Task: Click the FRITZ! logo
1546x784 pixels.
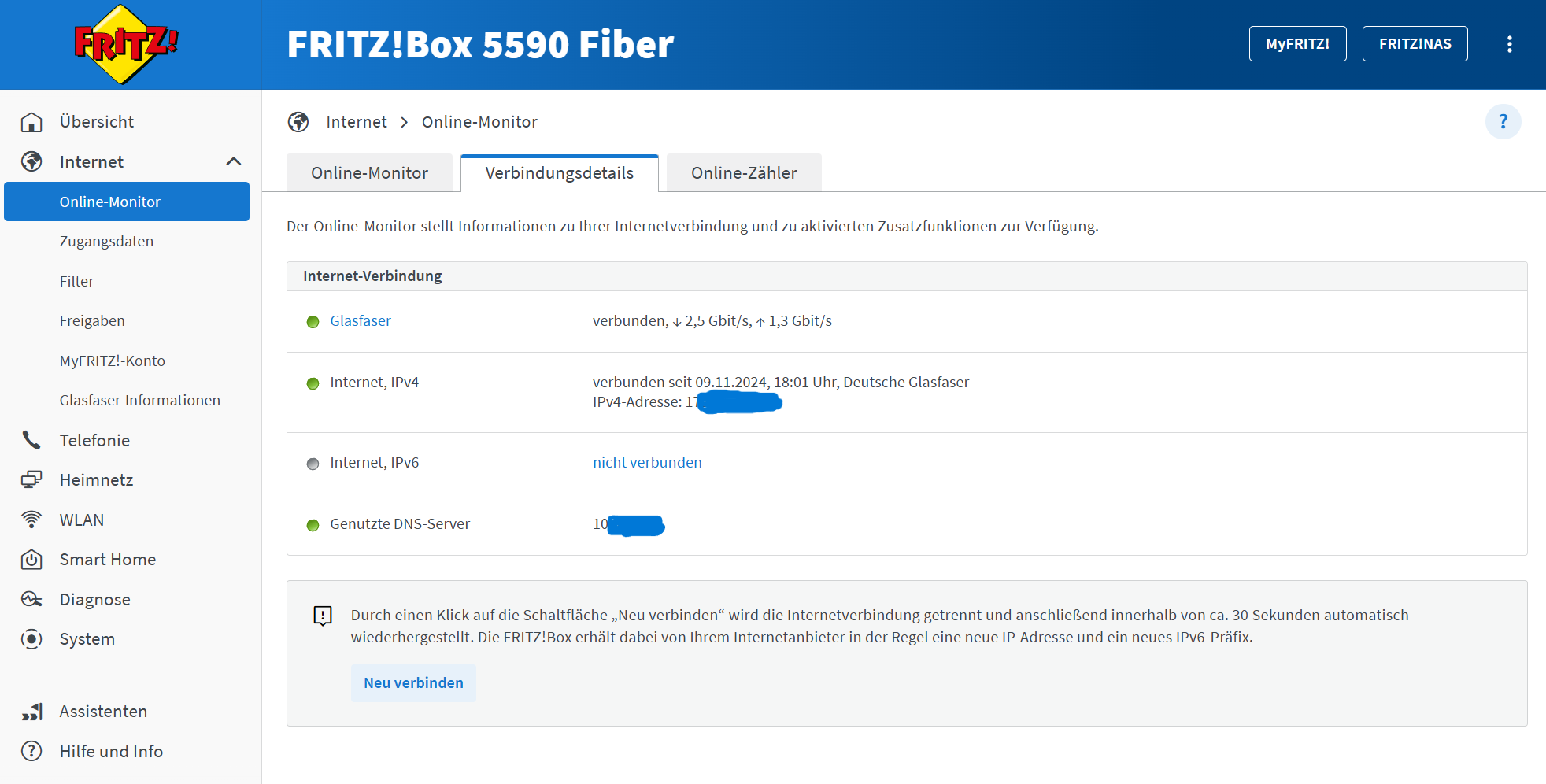Action: click(x=125, y=44)
